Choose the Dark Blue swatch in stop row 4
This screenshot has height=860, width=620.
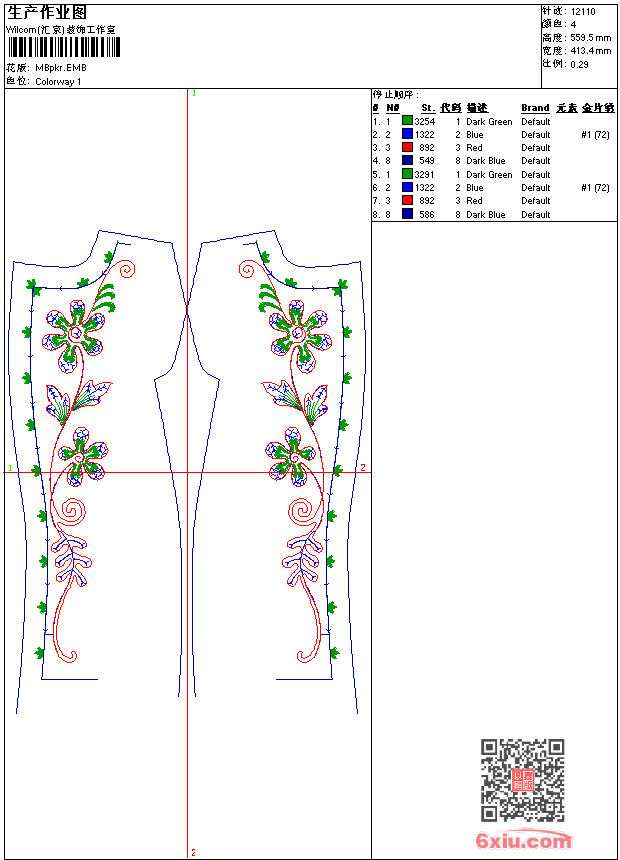pyautogui.click(x=408, y=161)
